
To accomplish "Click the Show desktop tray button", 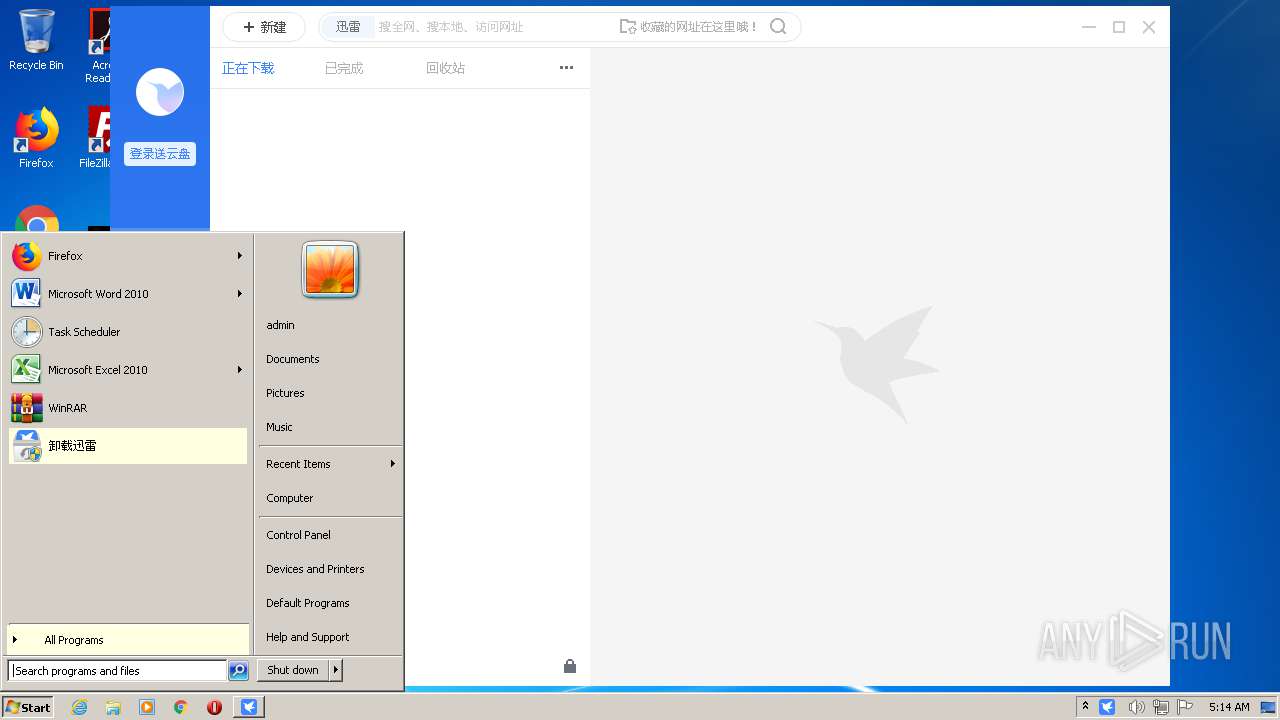I will (1268, 707).
